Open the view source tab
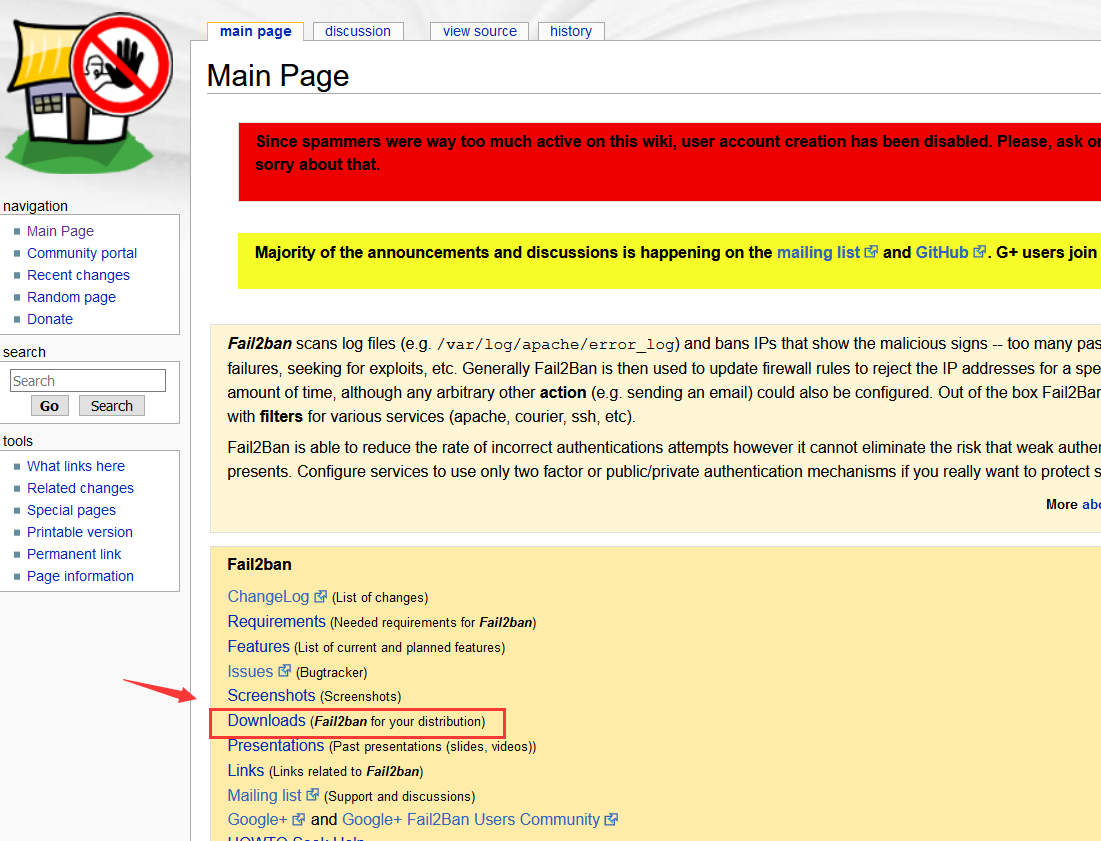 point(480,31)
